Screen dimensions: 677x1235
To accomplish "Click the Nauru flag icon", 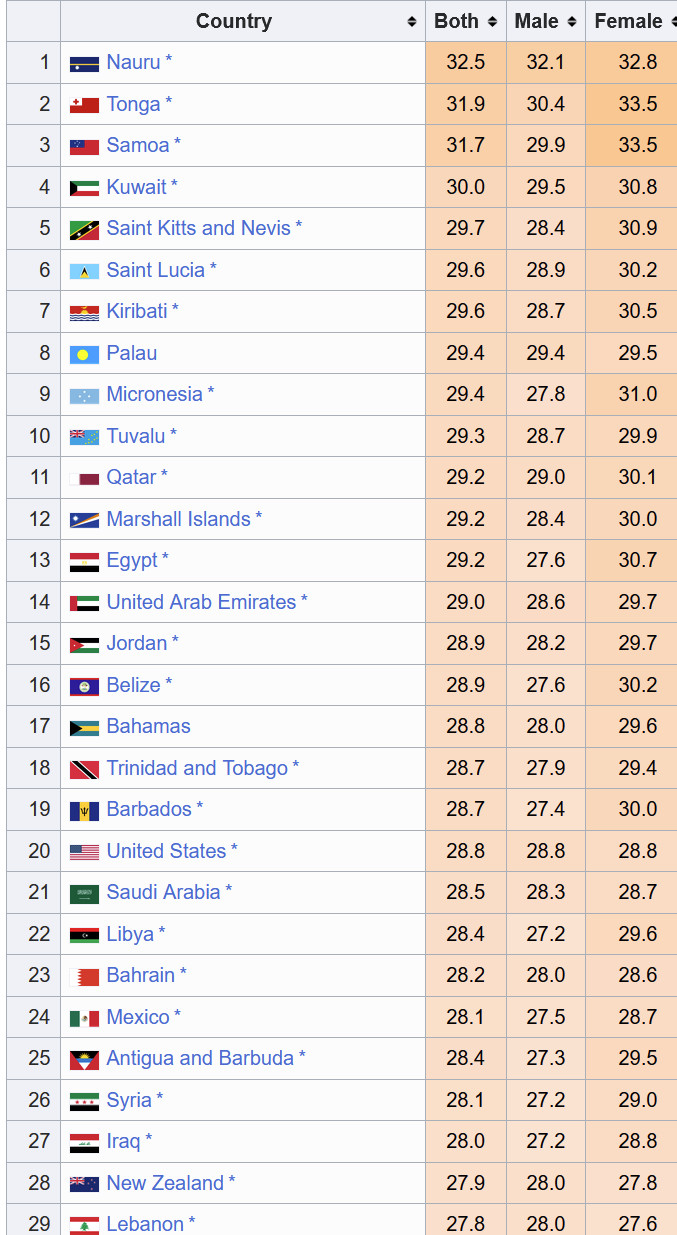I will [x=84, y=63].
